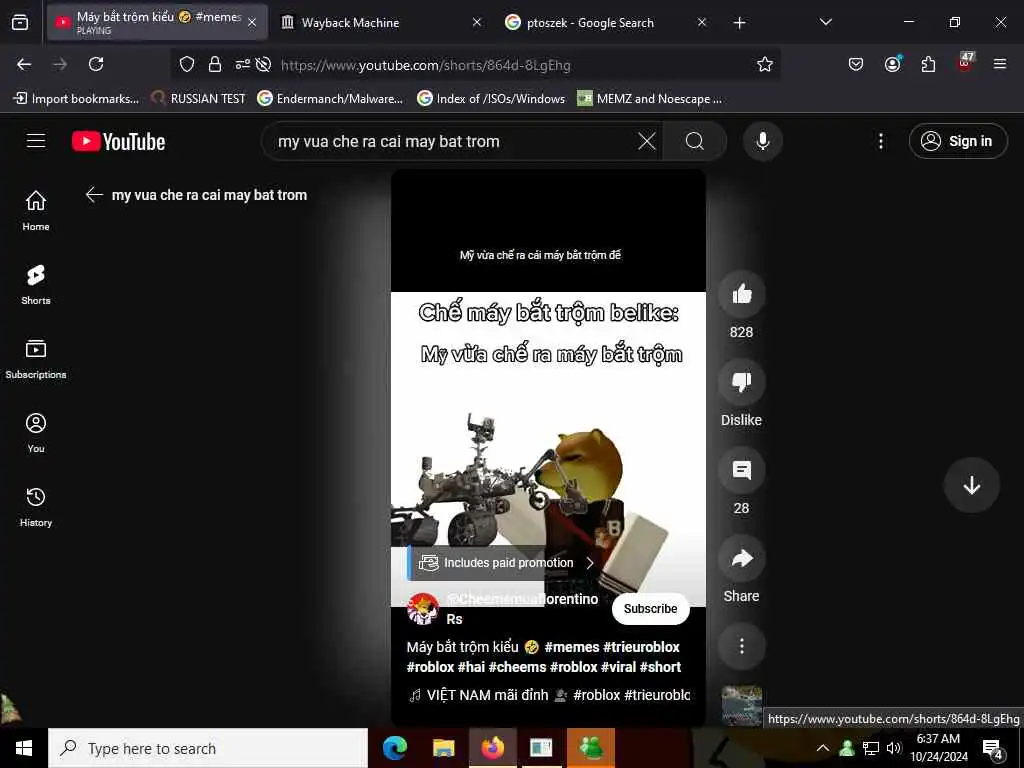Show tracking protection shield info
The height and width of the screenshot is (768, 1024).
[x=187, y=64]
